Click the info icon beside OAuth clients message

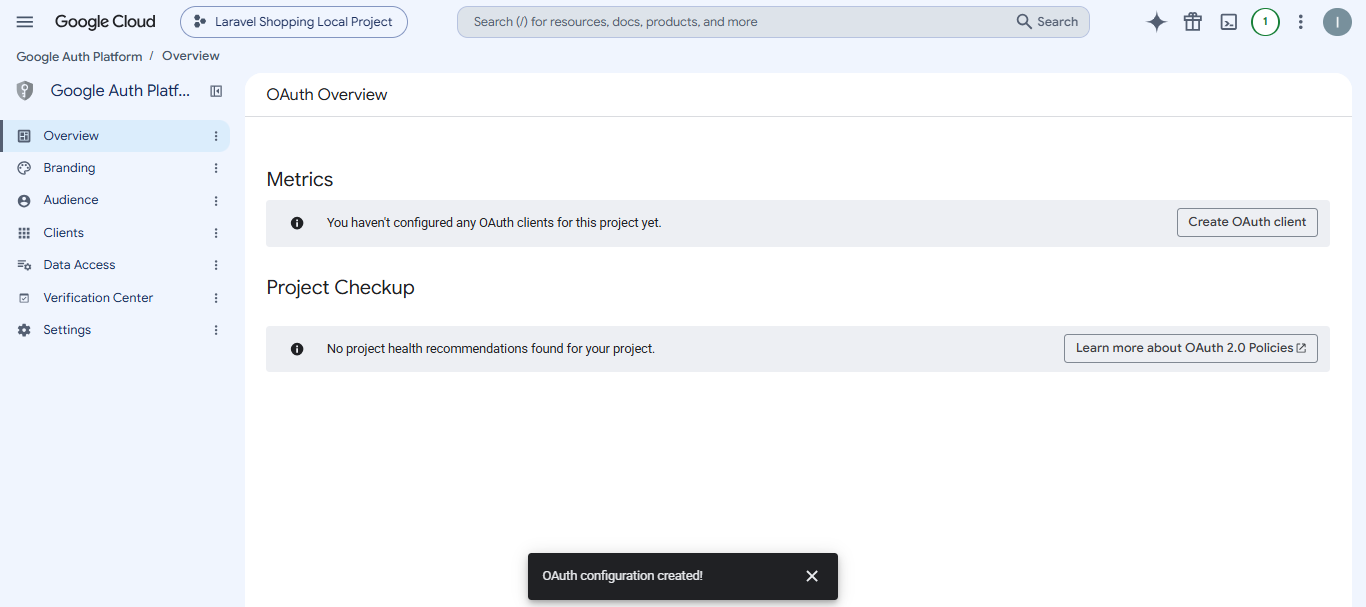[x=297, y=223]
